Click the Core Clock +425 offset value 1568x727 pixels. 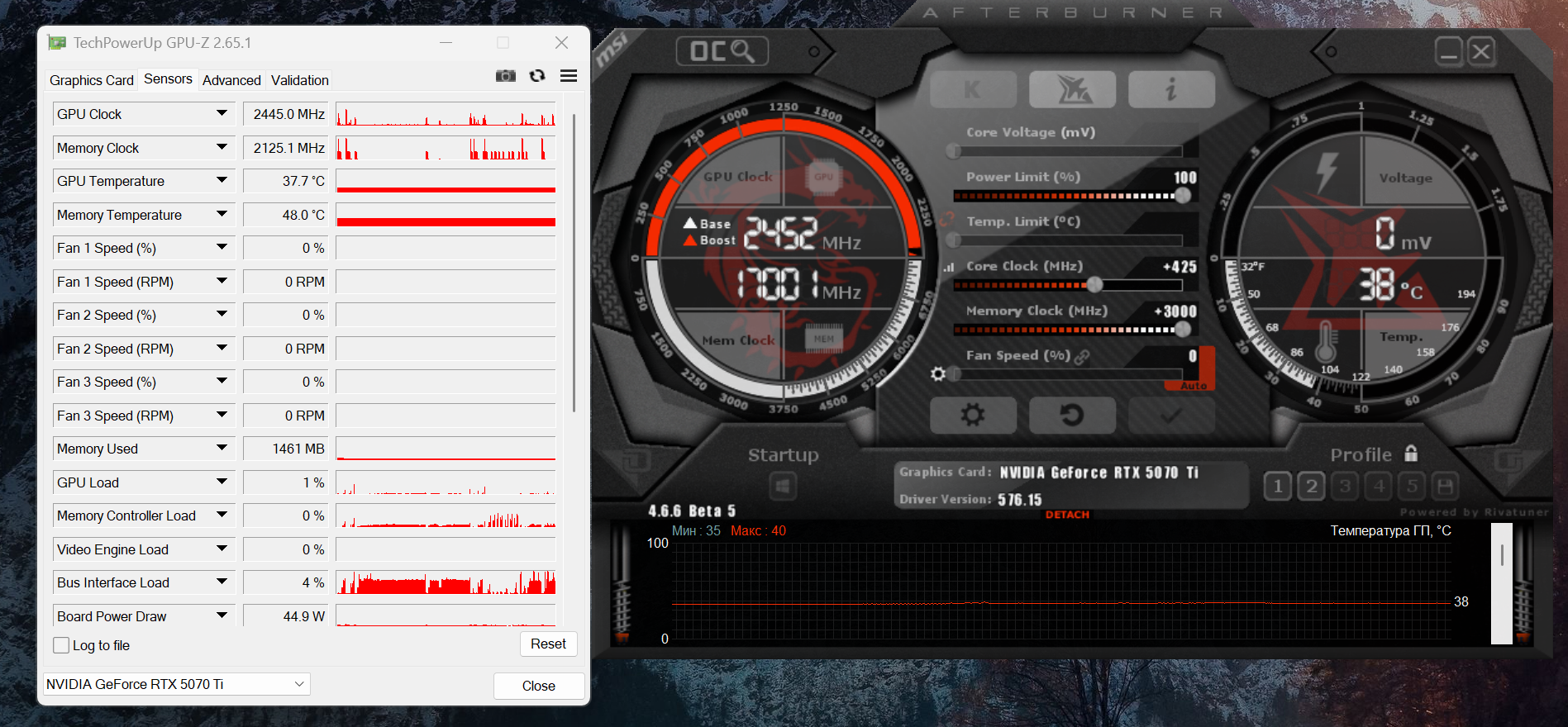(1180, 267)
